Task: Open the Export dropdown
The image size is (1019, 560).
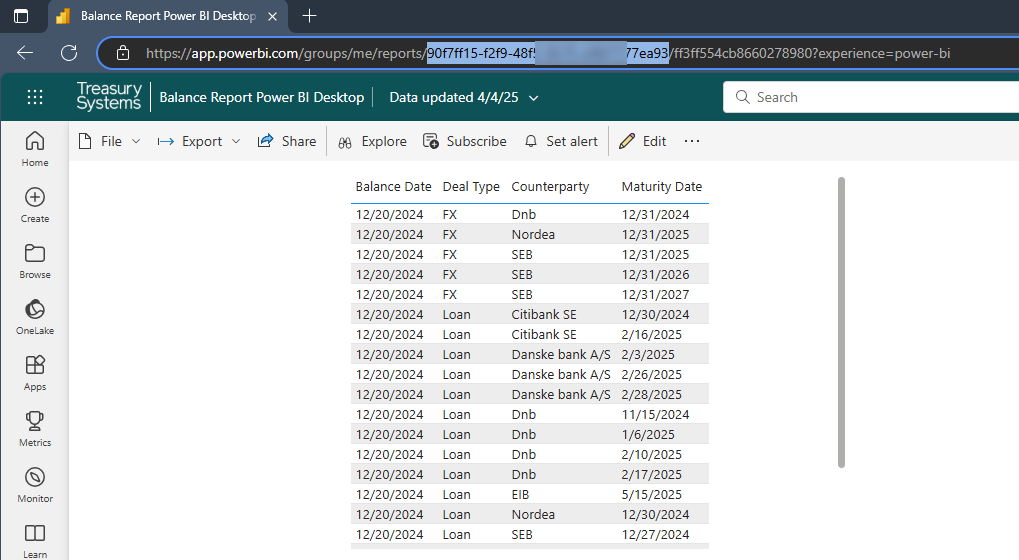Action: pyautogui.click(x=199, y=141)
